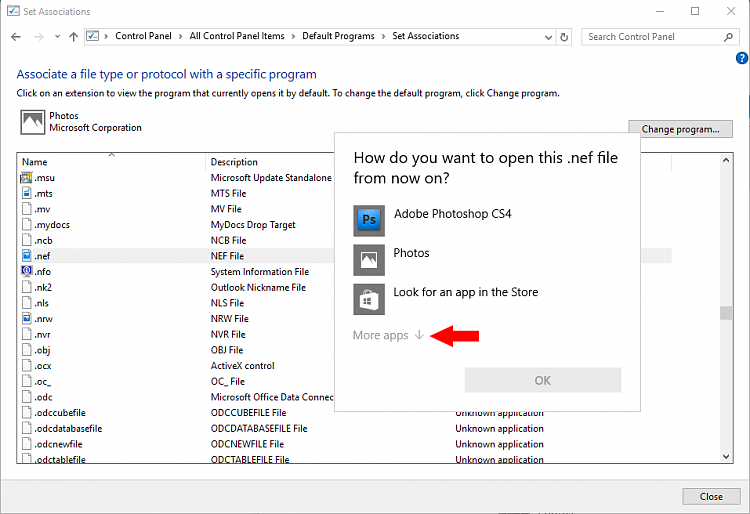Select the .nk2 extension row
The width and height of the screenshot is (750, 514).
[176, 287]
